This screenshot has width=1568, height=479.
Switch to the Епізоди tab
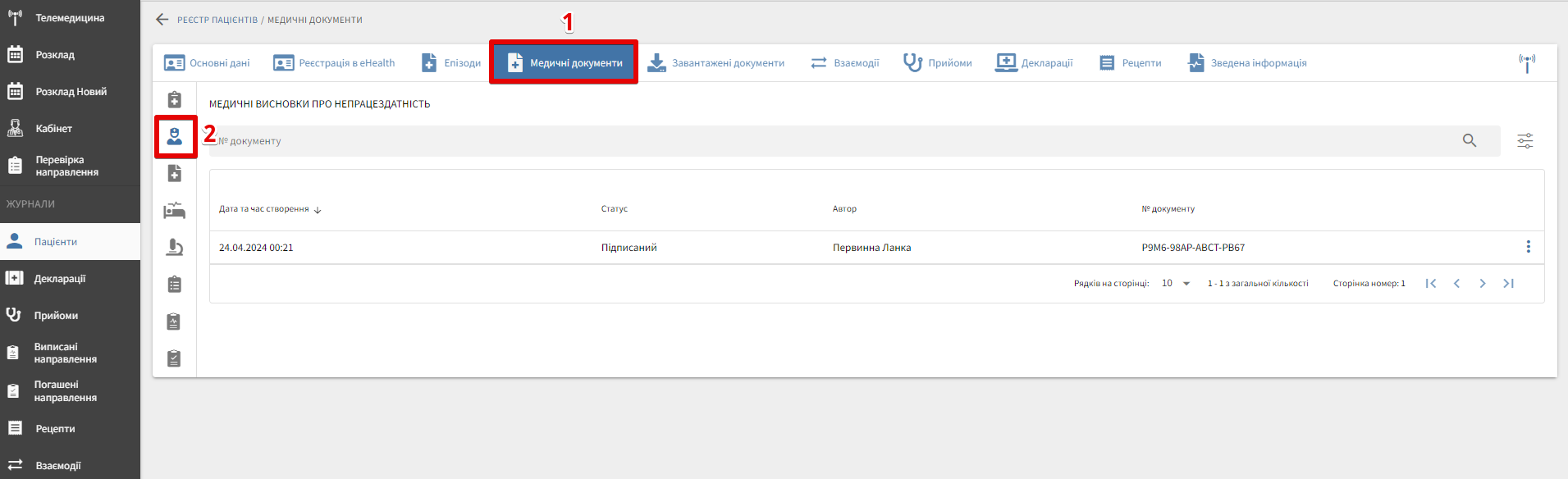tap(451, 63)
